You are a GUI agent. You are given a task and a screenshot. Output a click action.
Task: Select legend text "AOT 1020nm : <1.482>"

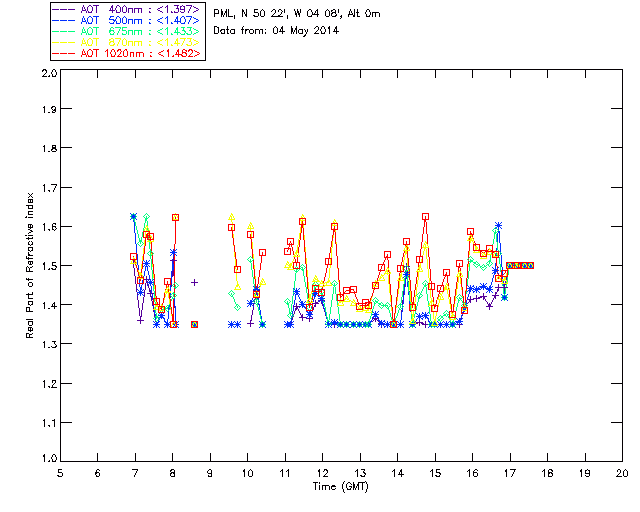coord(140,53)
